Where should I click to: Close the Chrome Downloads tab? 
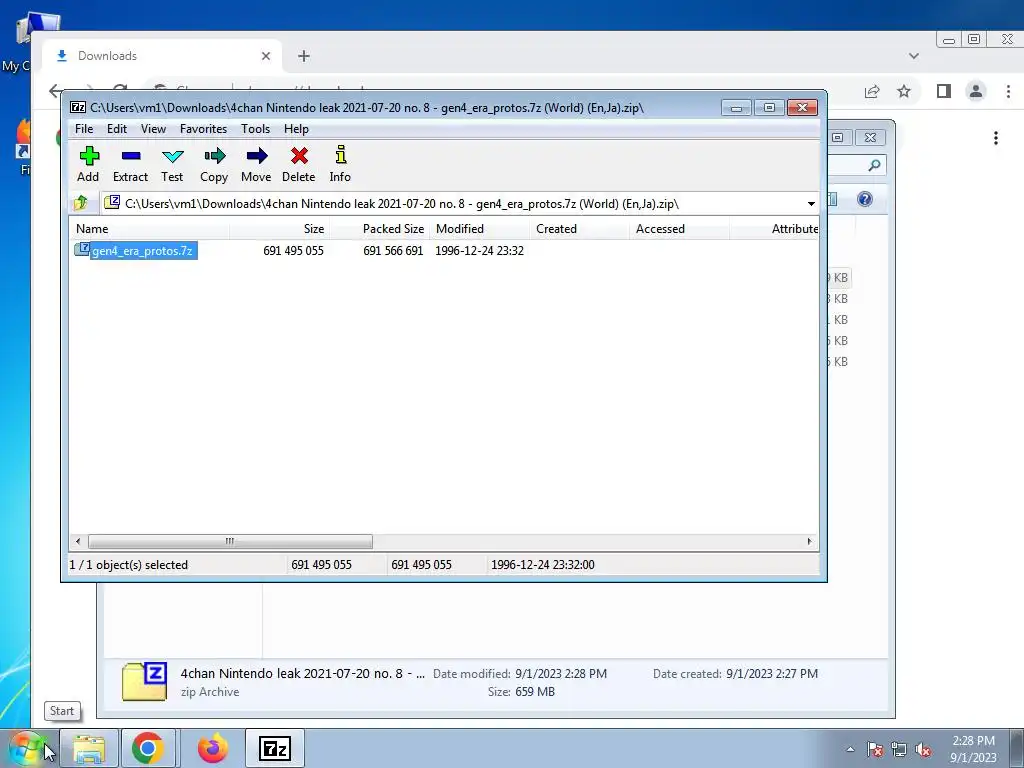[266, 56]
